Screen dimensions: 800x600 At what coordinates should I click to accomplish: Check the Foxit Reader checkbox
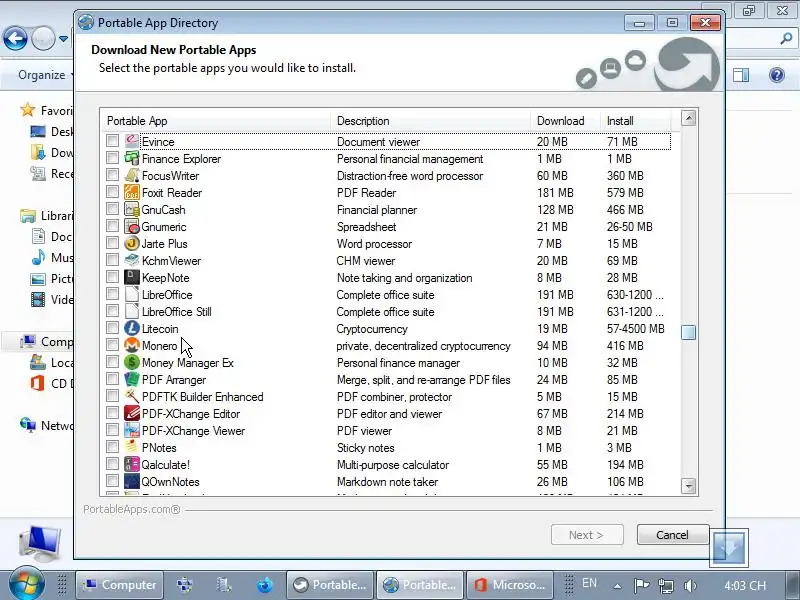(x=112, y=191)
